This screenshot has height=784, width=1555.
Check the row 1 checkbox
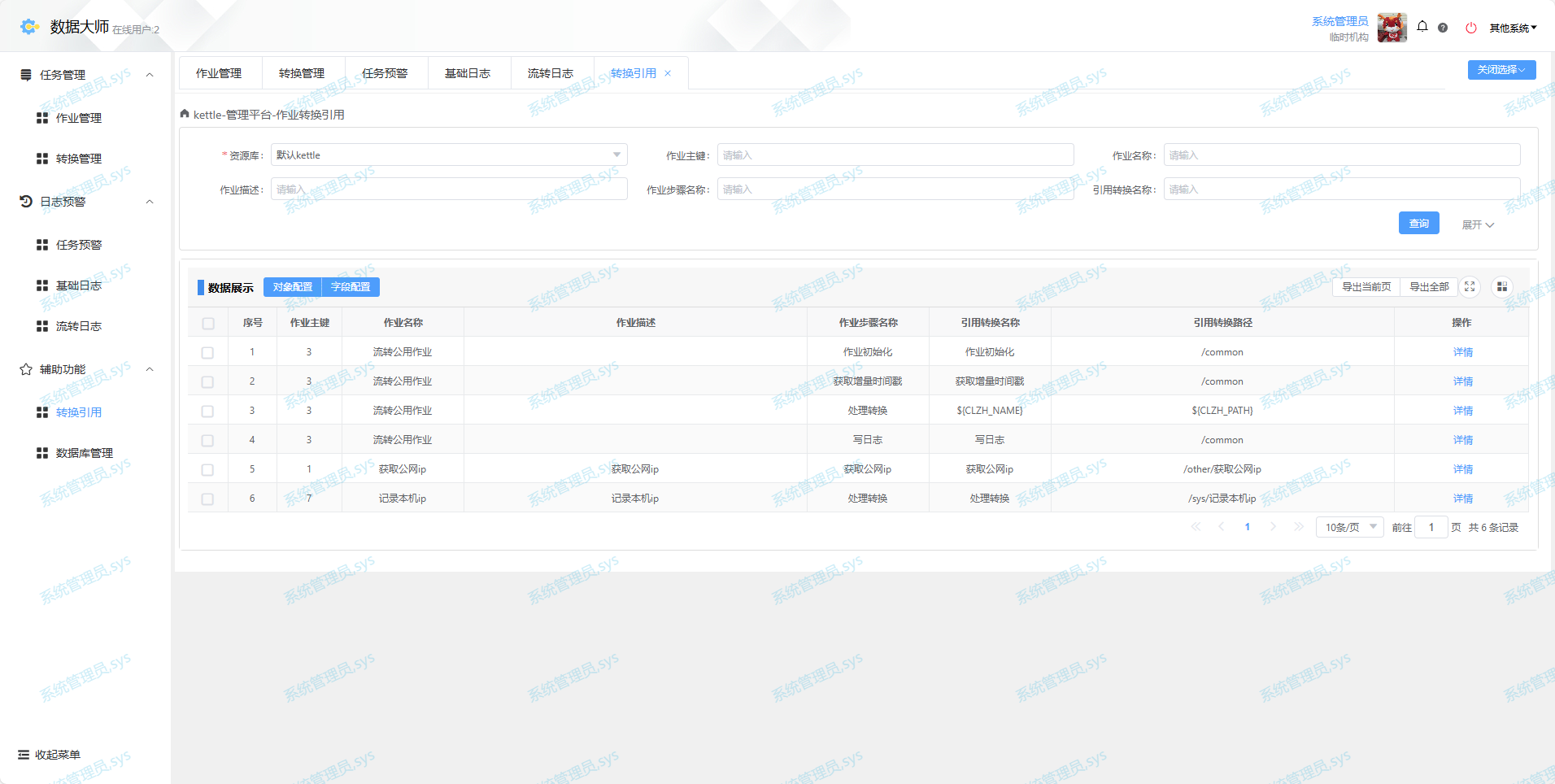(207, 352)
